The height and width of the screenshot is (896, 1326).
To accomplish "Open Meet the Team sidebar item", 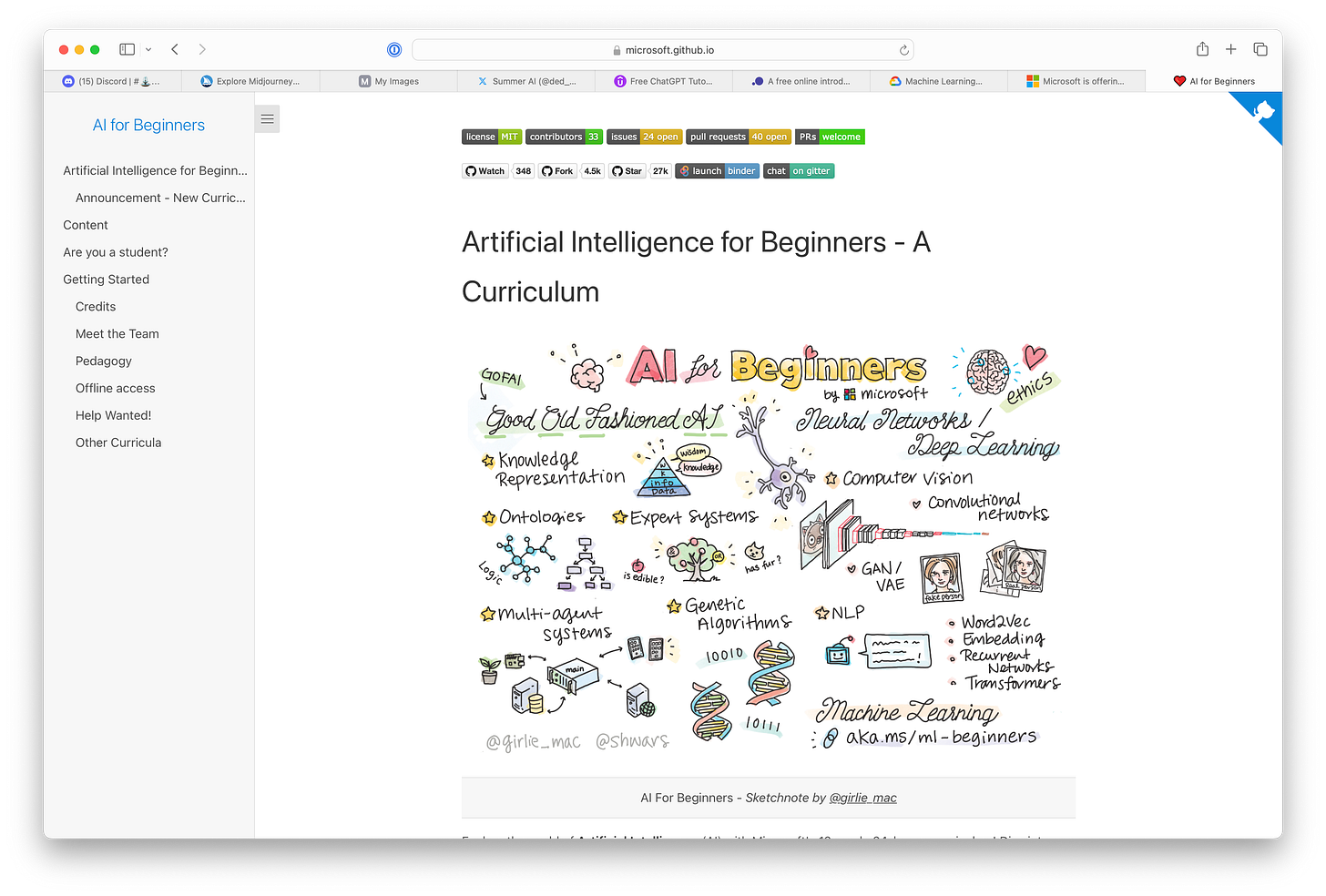I will 117,334.
